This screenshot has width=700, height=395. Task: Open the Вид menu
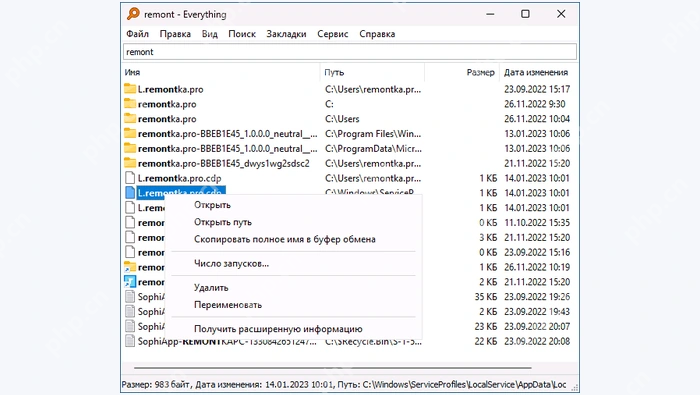(209, 34)
